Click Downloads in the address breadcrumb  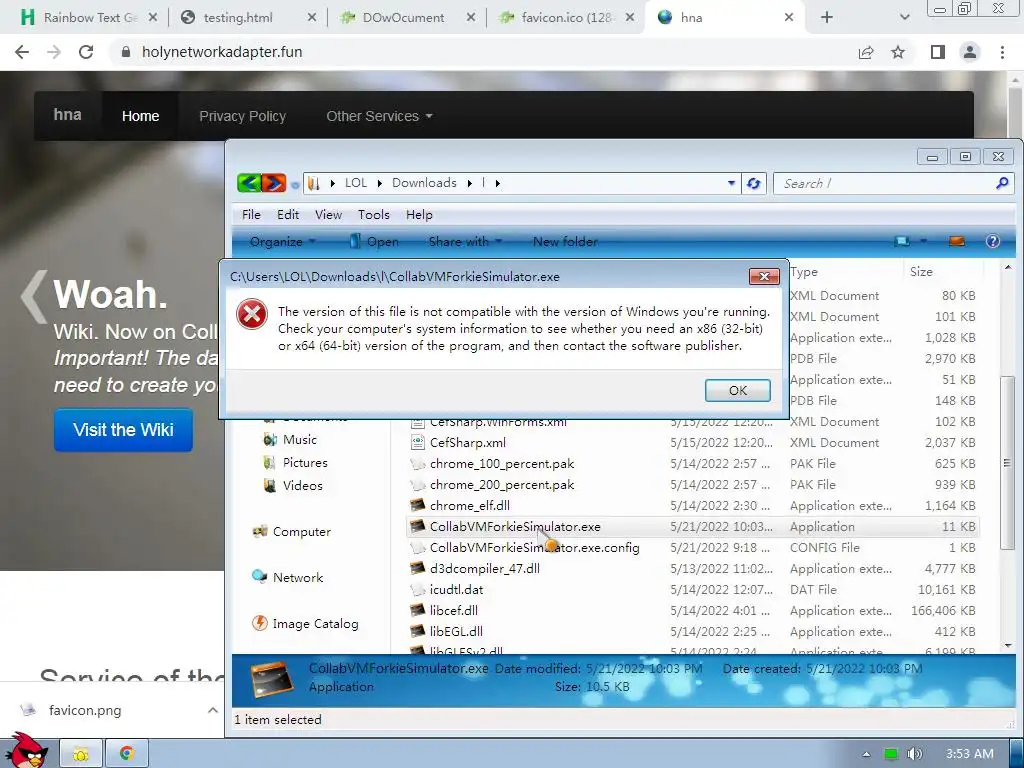424,183
